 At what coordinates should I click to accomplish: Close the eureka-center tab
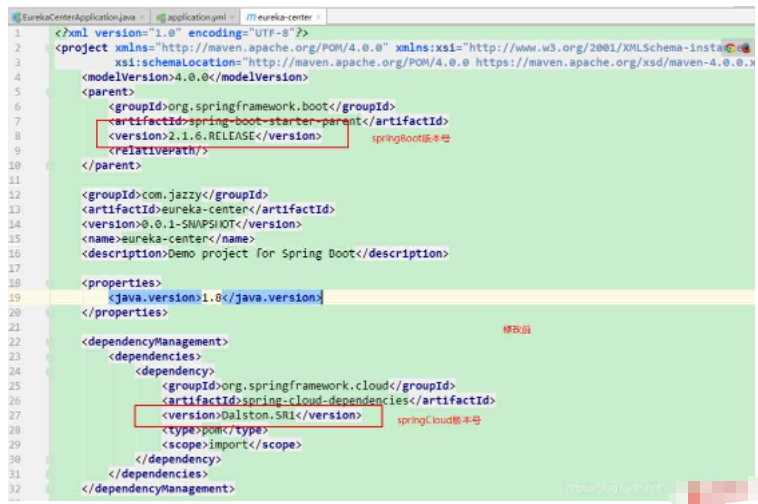click(x=319, y=17)
